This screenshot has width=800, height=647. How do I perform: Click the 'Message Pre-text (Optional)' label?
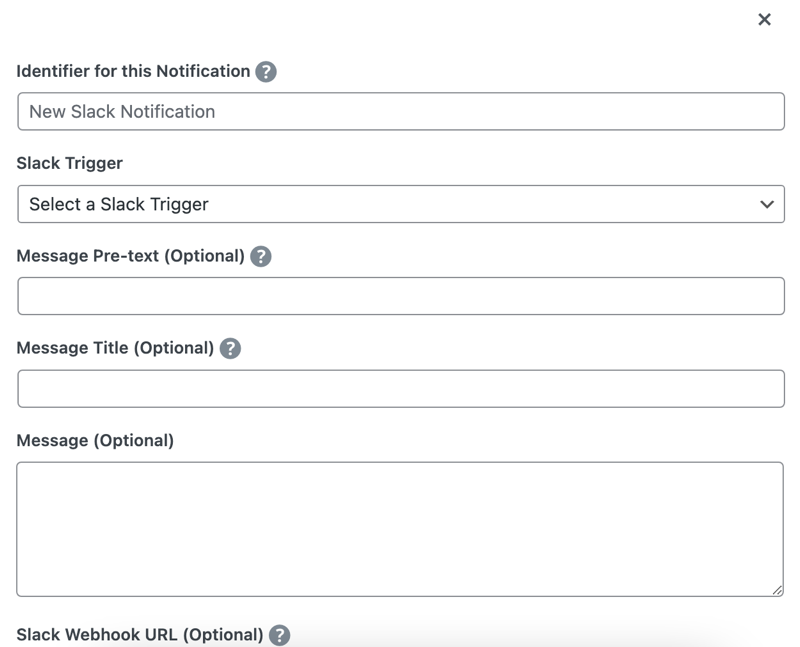point(130,256)
